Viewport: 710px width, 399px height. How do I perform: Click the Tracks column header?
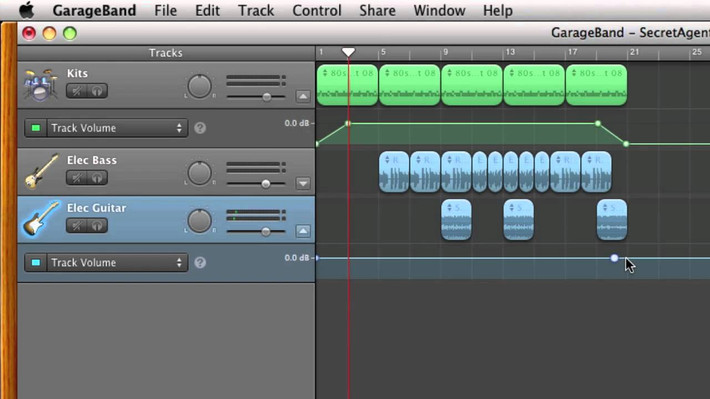166,53
